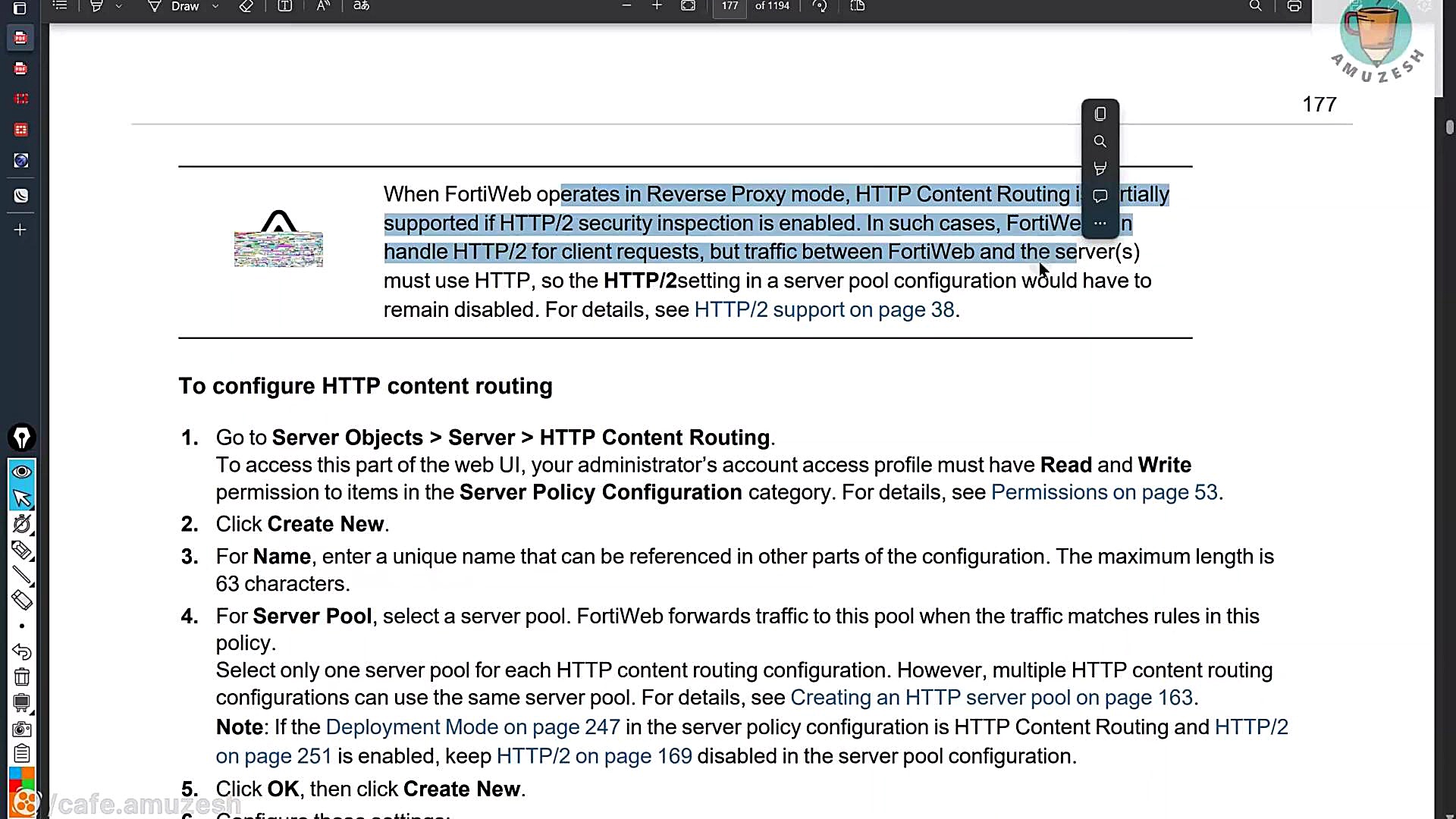Open the Draw tool options chevron
Viewport: 1456px width, 819px height.
point(215,6)
